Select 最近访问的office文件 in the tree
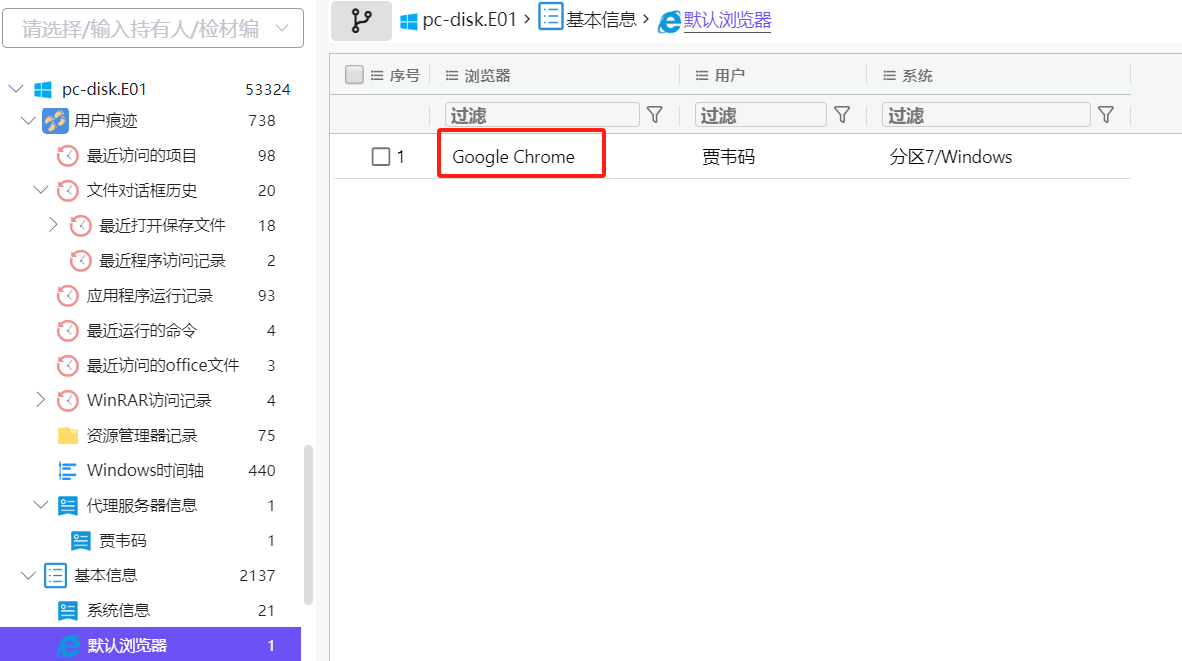The image size is (1182, 661). (x=163, y=366)
